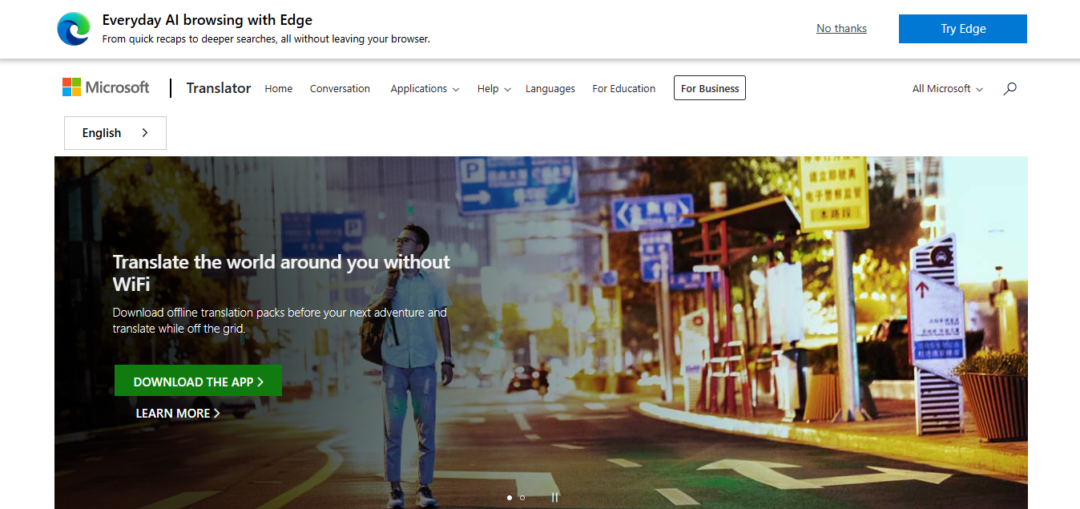Open the English language selector
This screenshot has height=509, width=1080.
(115, 133)
